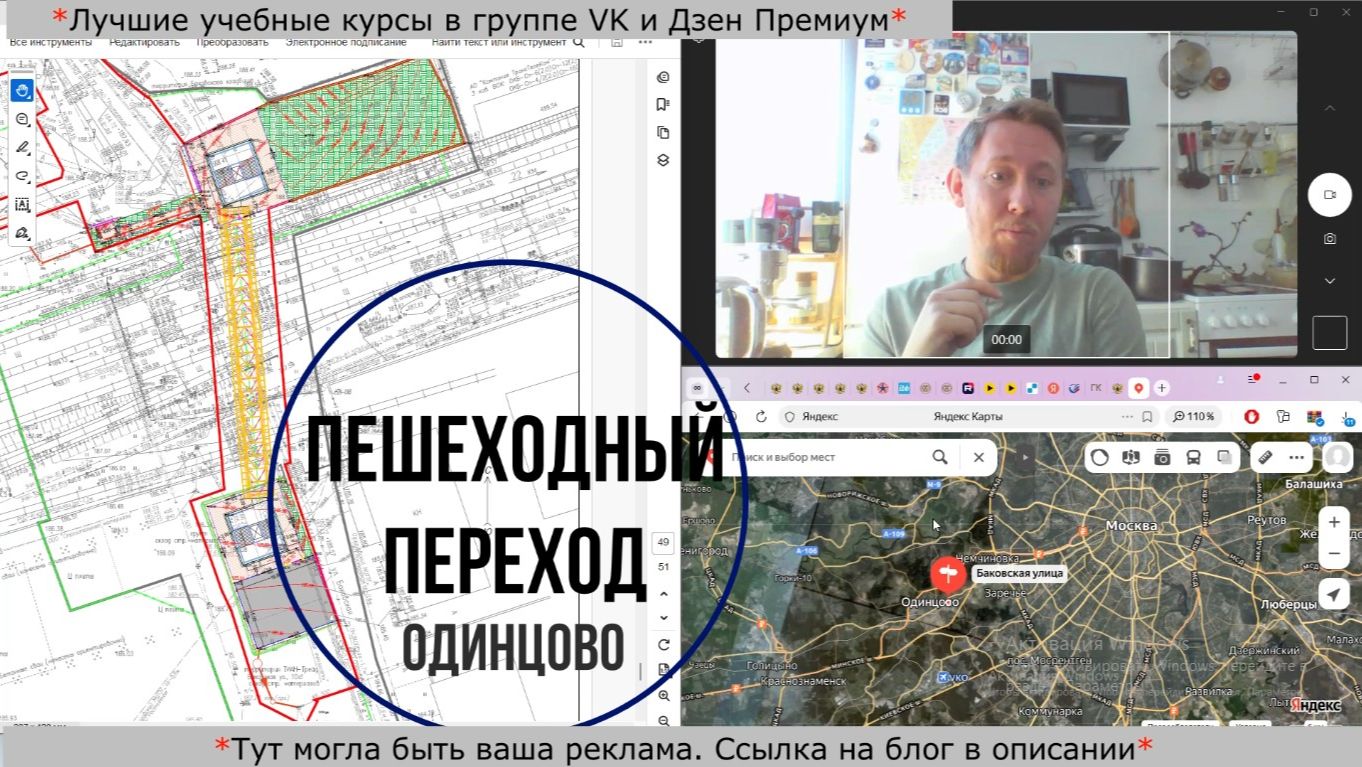Click my location arrow on map
Screen dimensions: 1362x767
(x=1334, y=595)
